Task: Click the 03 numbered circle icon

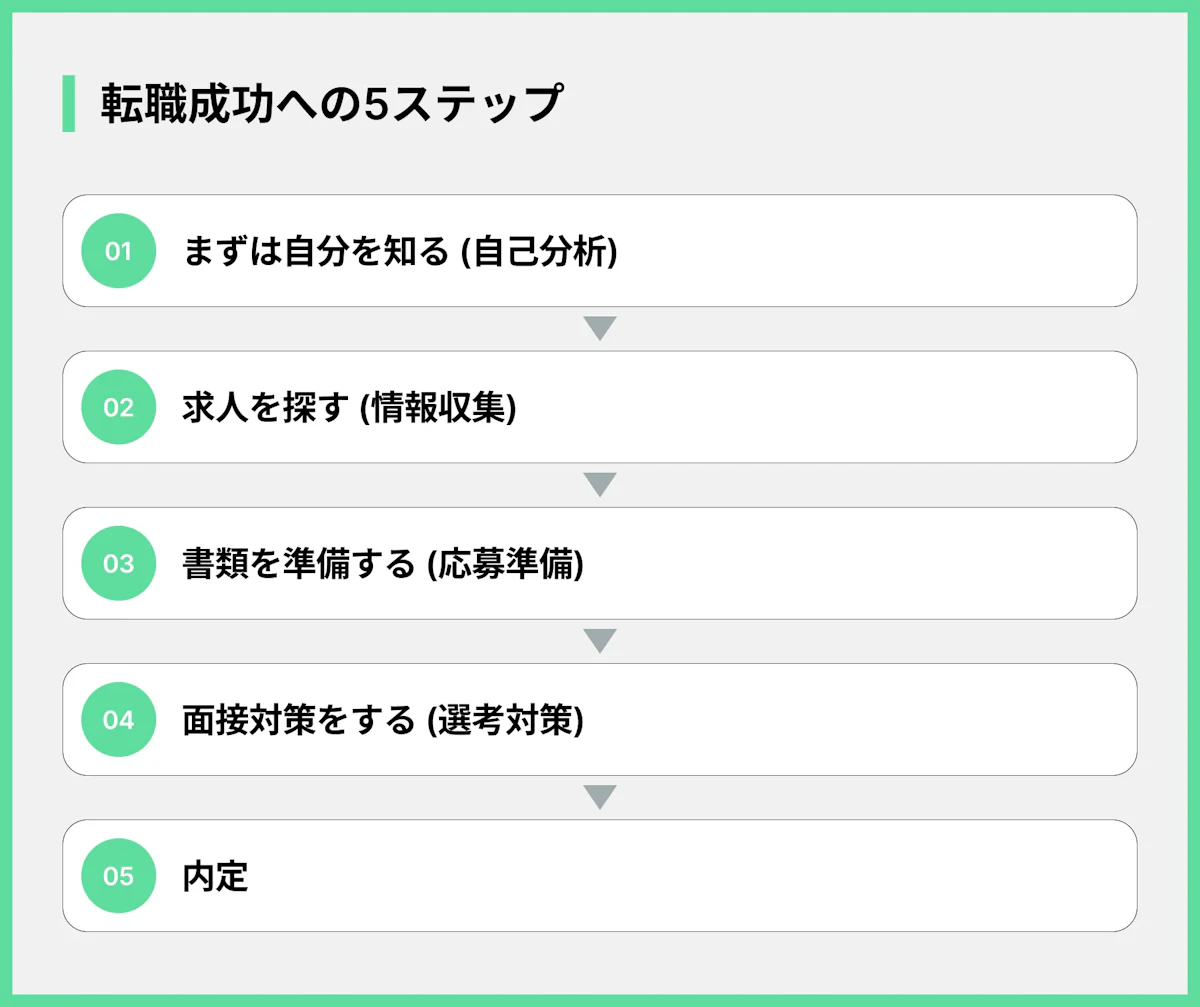Action: (x=118, y=563)
